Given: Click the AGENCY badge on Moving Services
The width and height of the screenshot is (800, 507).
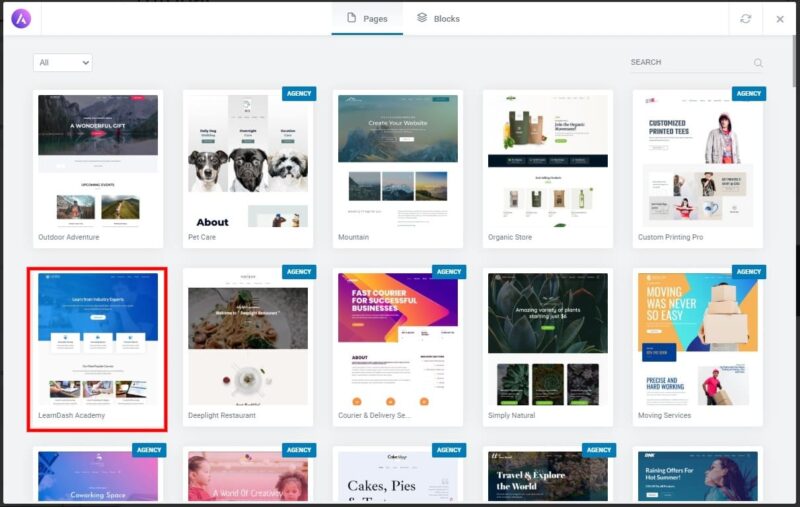Looking at the screenshot, I should click(x=749, y=272).
